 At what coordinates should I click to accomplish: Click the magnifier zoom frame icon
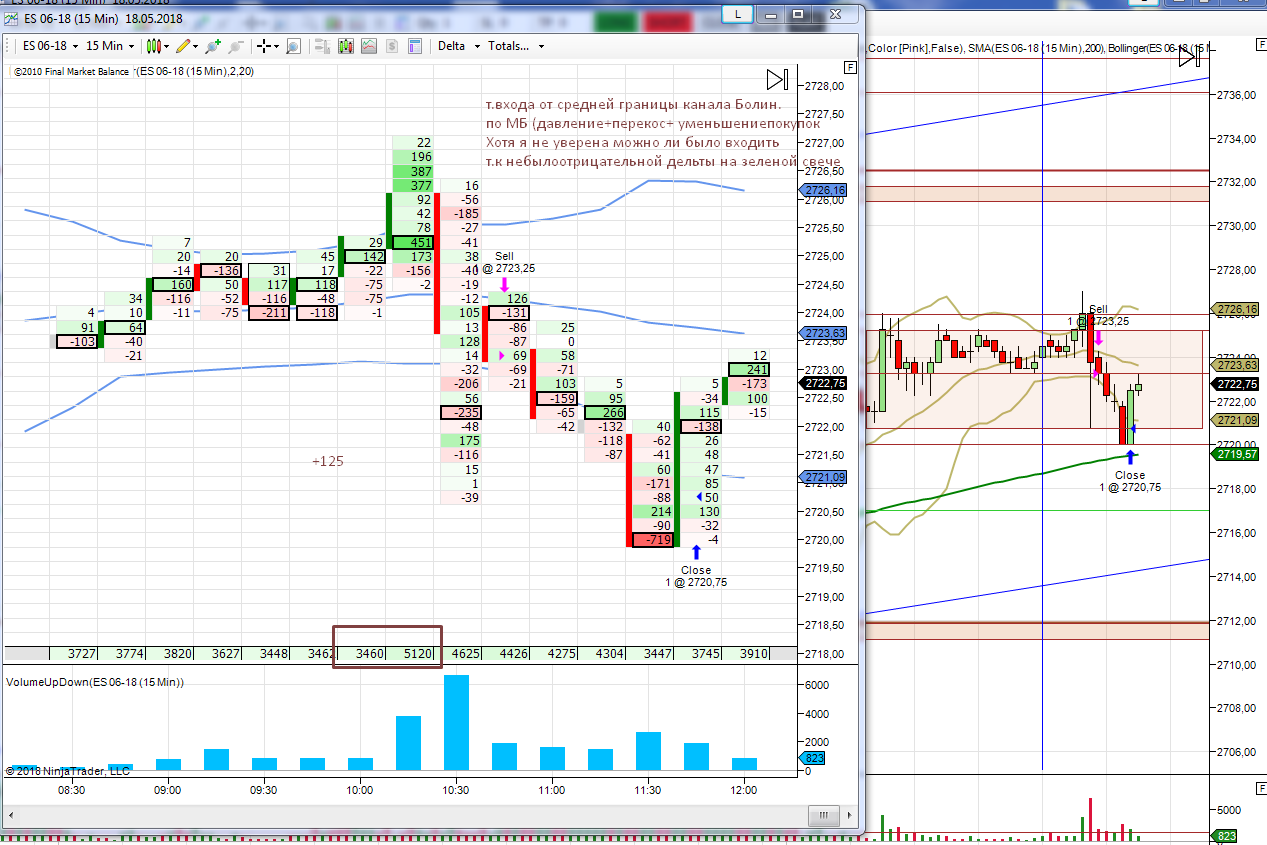294,46
